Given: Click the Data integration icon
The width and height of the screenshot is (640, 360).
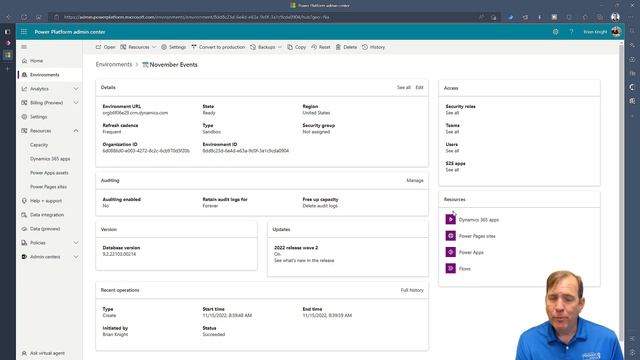Looking at the screenshot, I should pos(24,215).
